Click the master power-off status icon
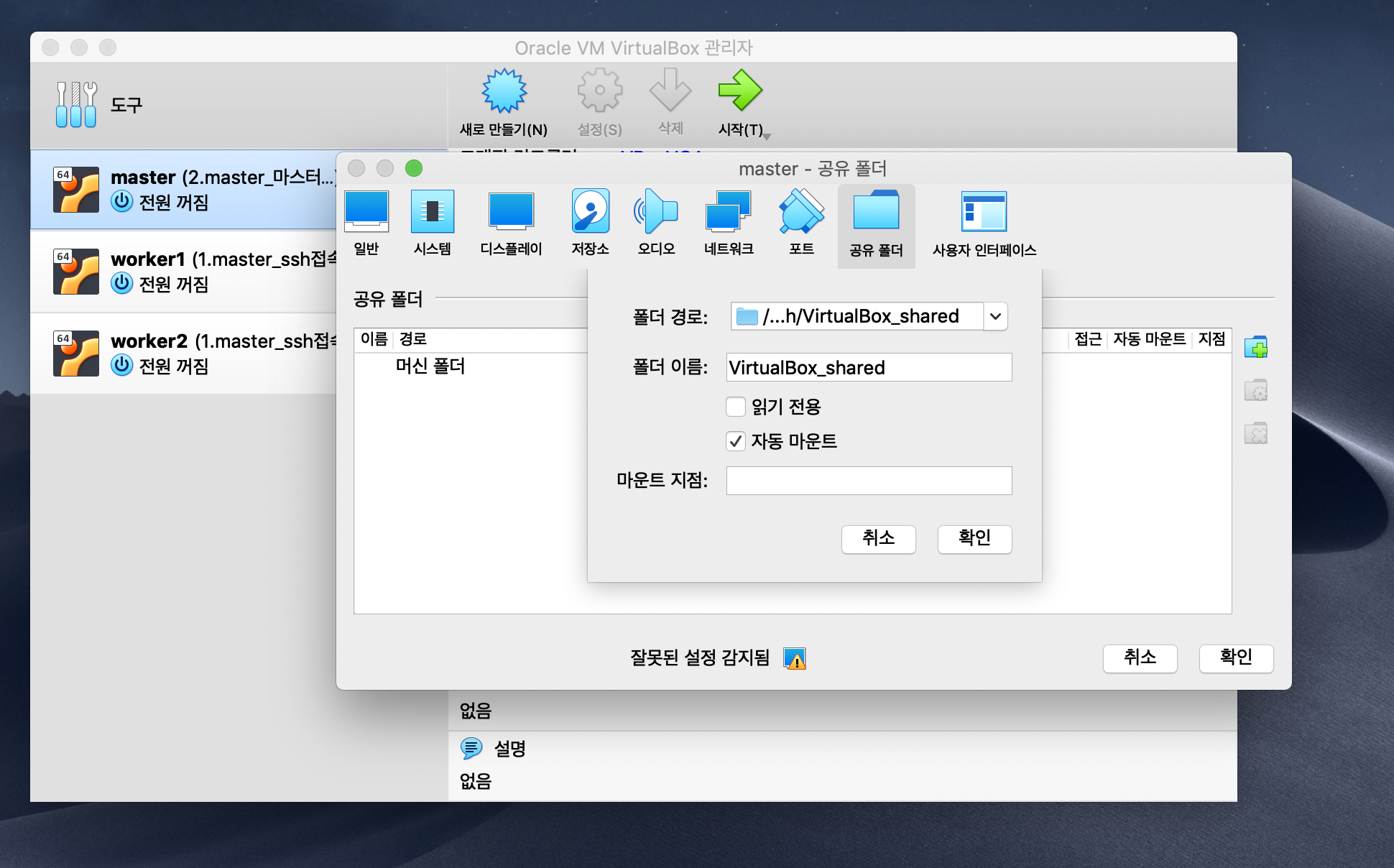The width and height of the screenshot is (1394, 868). click(122, 201)
